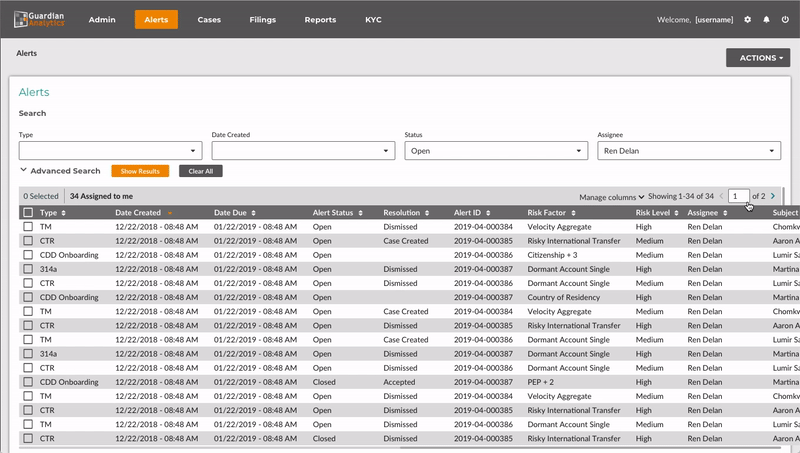Click the Subject column header

coord(785,212)
